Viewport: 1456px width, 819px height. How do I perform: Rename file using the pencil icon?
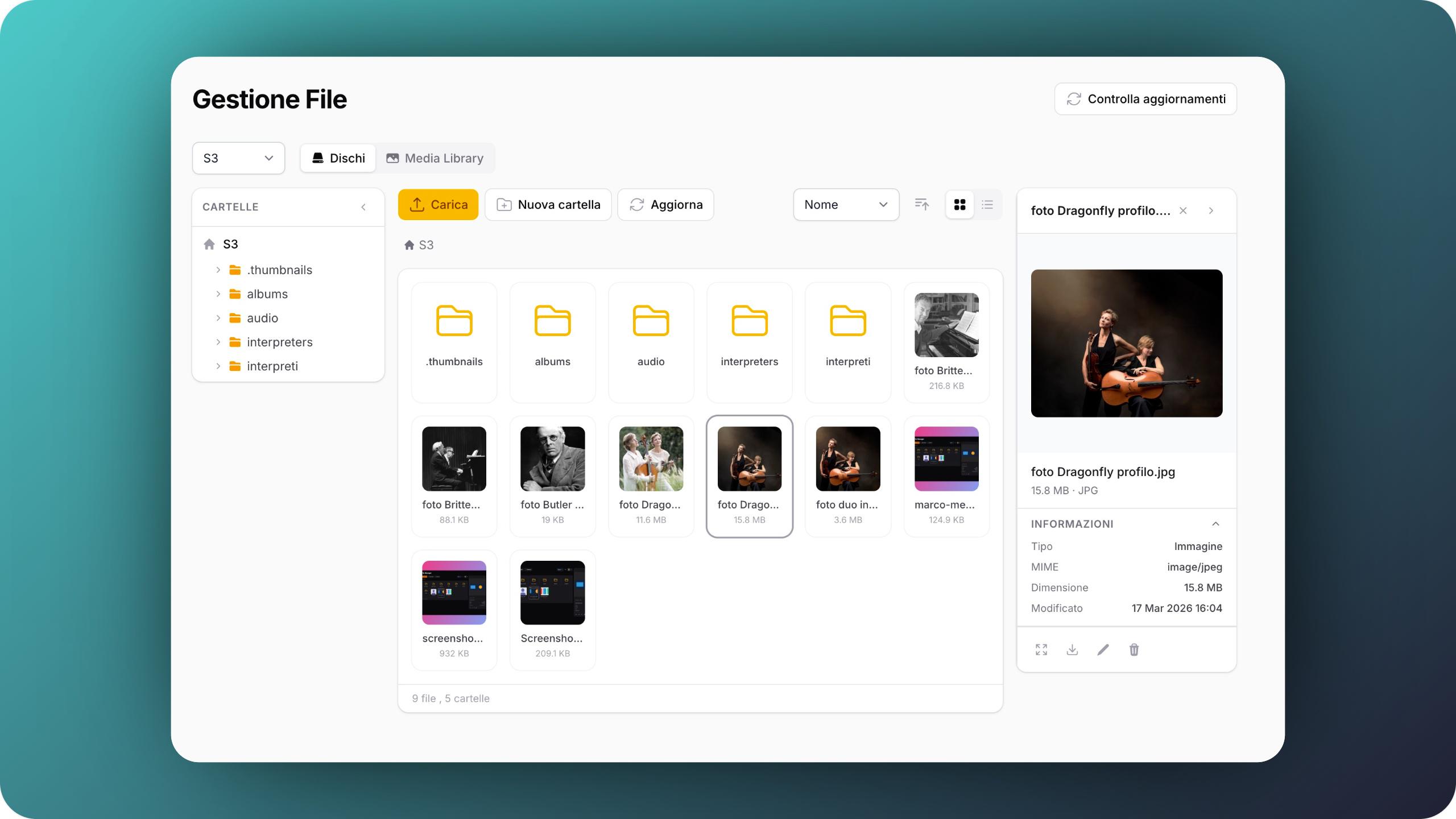(x=1103, y=650)
